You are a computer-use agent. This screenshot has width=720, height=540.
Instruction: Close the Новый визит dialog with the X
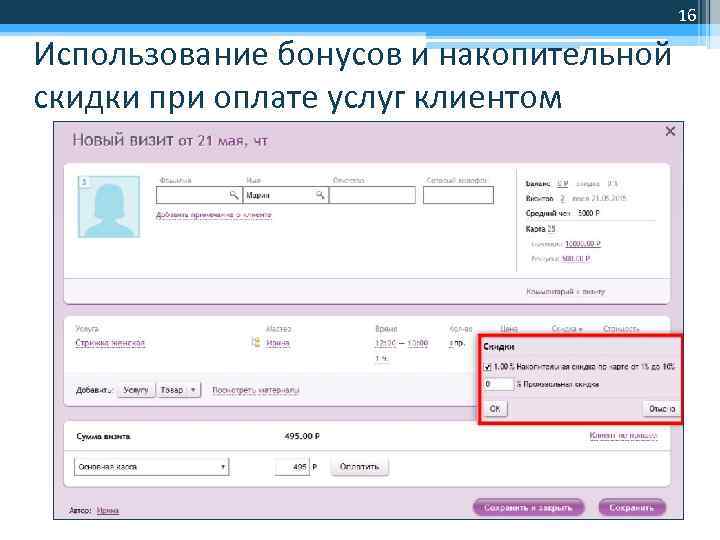(x=670, y=131)
